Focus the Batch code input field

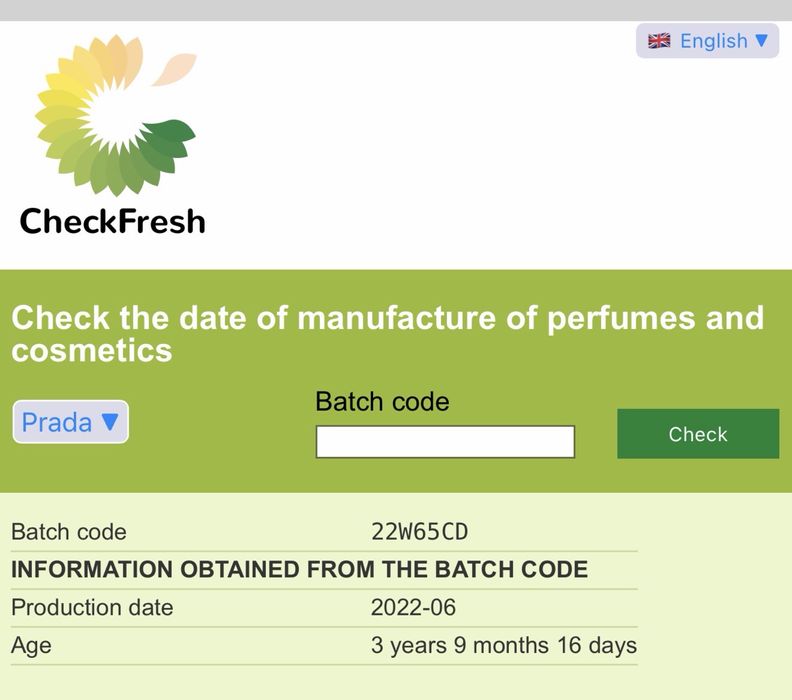[x=445, y=441]
